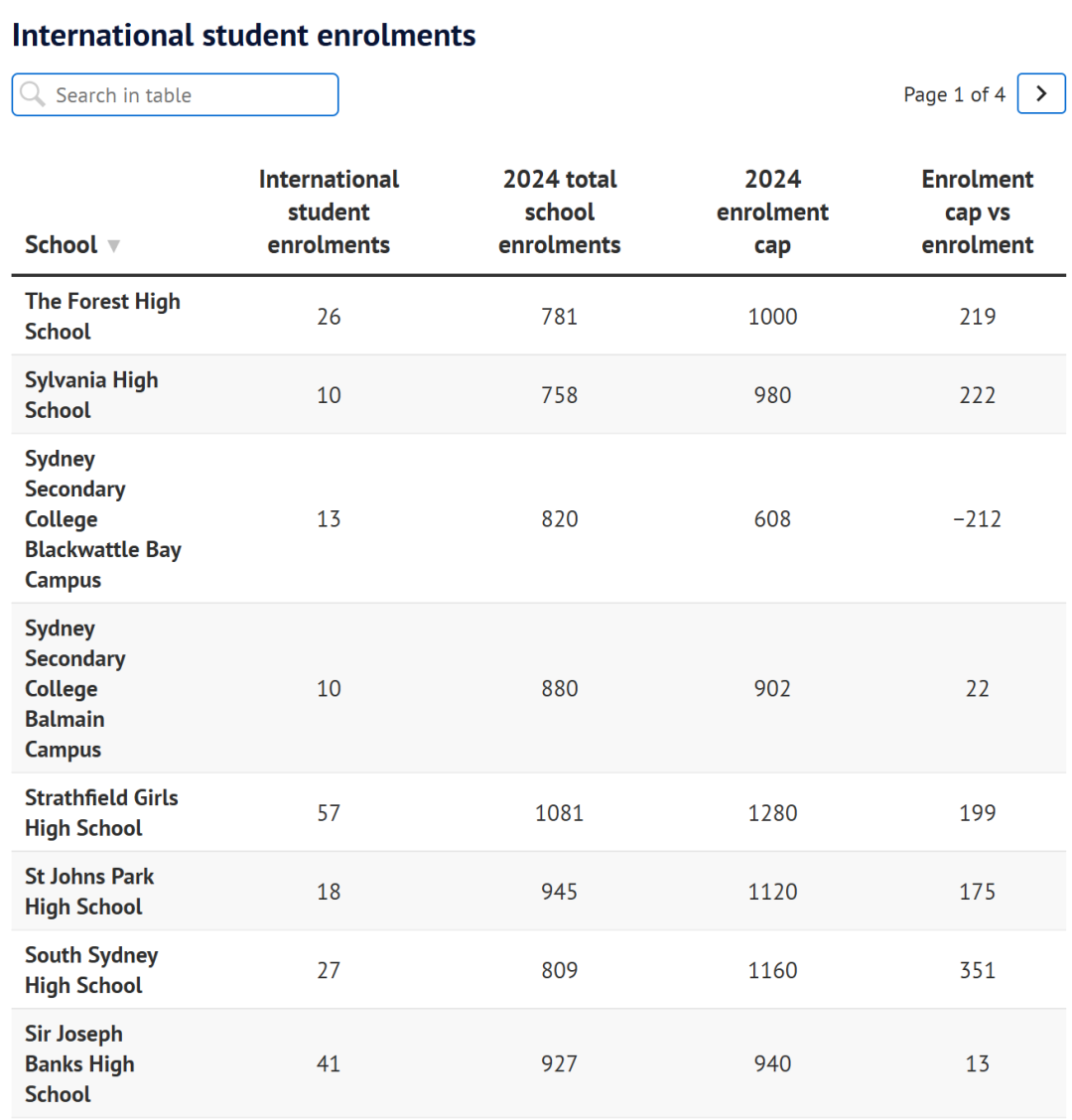This screenshot has height=1120, width=1072.
Task: Focus the Search in table field
Action: click(x=175, y=94)
